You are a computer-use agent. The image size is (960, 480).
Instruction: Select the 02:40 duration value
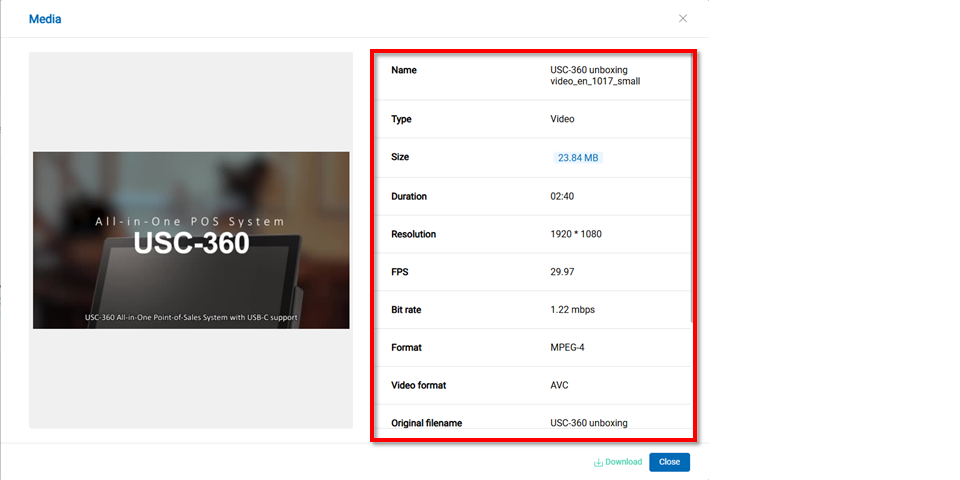pos(562,197)
